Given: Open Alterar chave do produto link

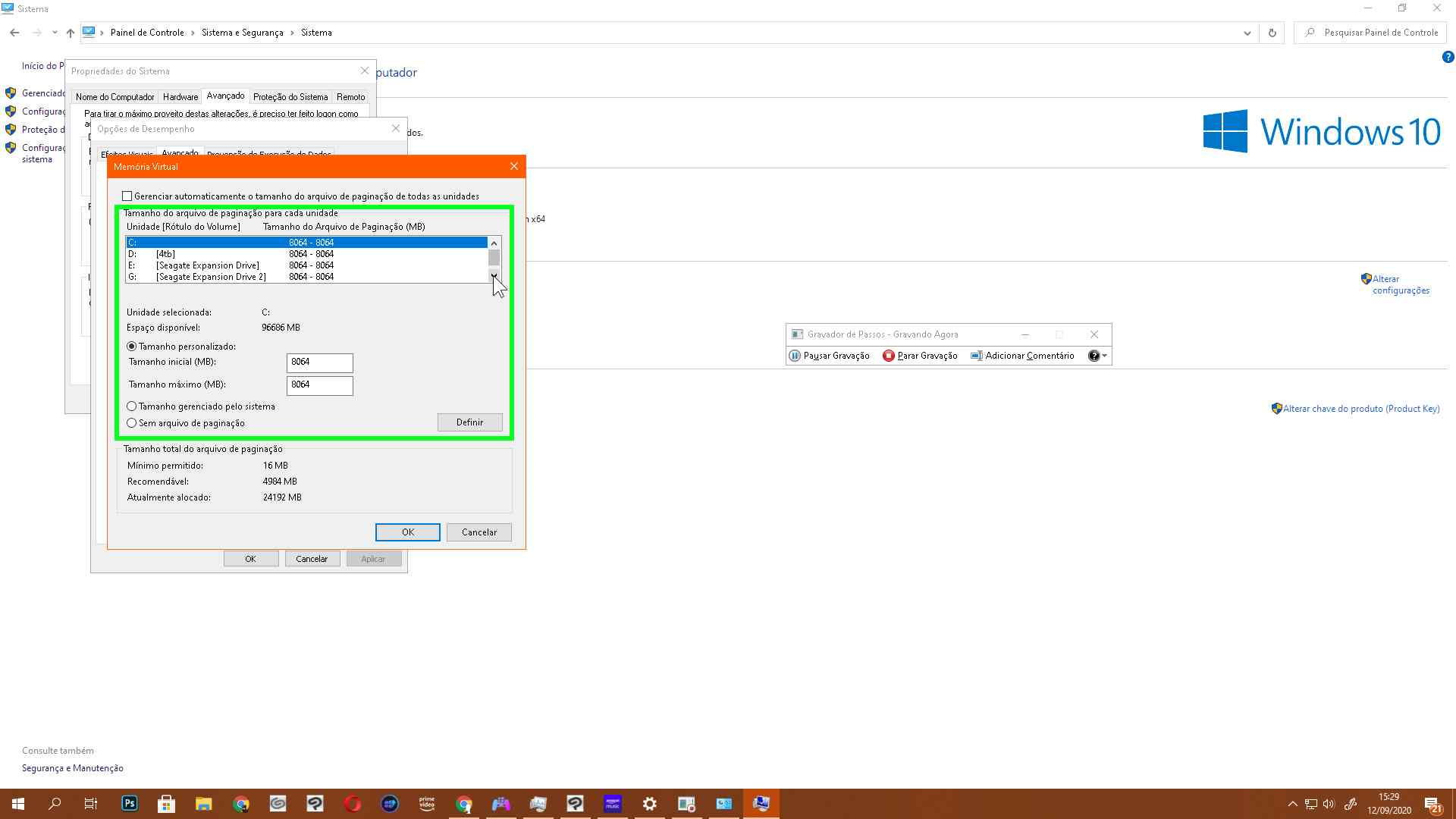Looking at the screenshot, I should (x=1360, y=409).
